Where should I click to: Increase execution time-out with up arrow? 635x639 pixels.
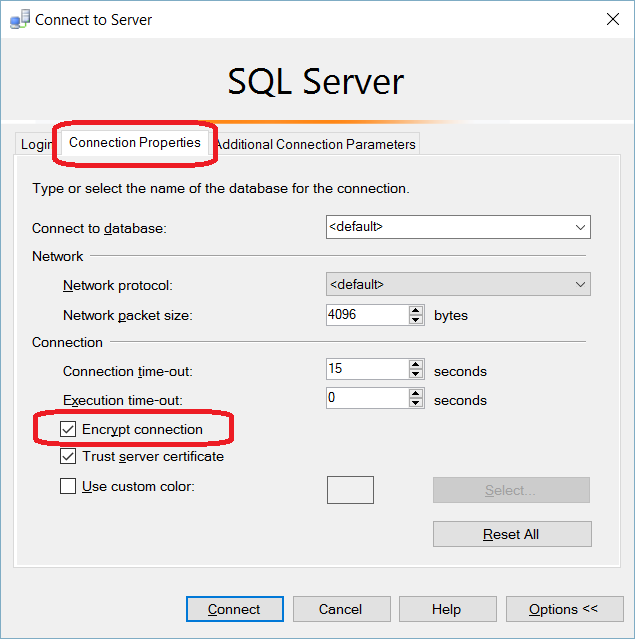pos(416,394)
